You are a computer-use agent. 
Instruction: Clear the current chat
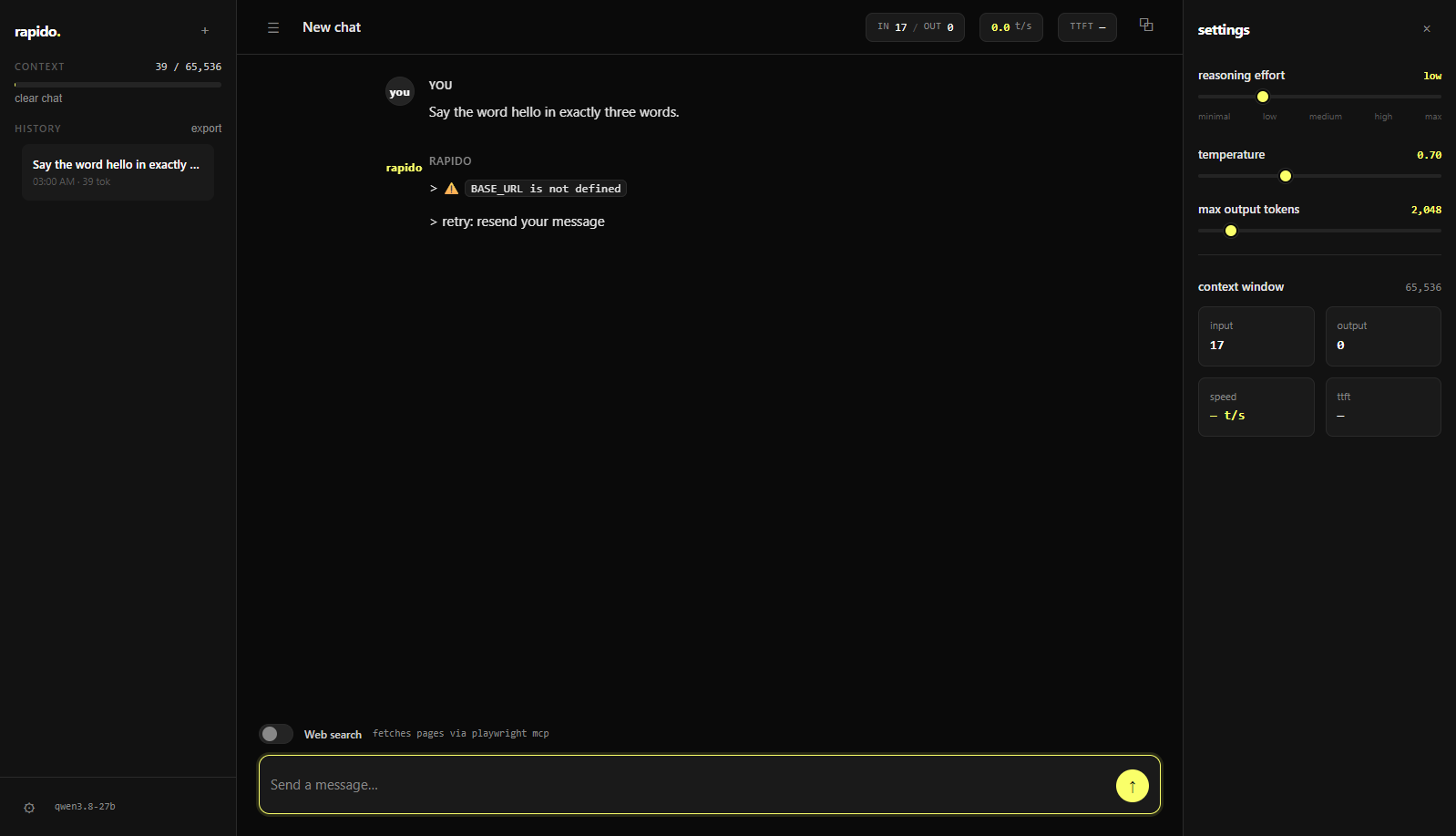tap(38, 98)
